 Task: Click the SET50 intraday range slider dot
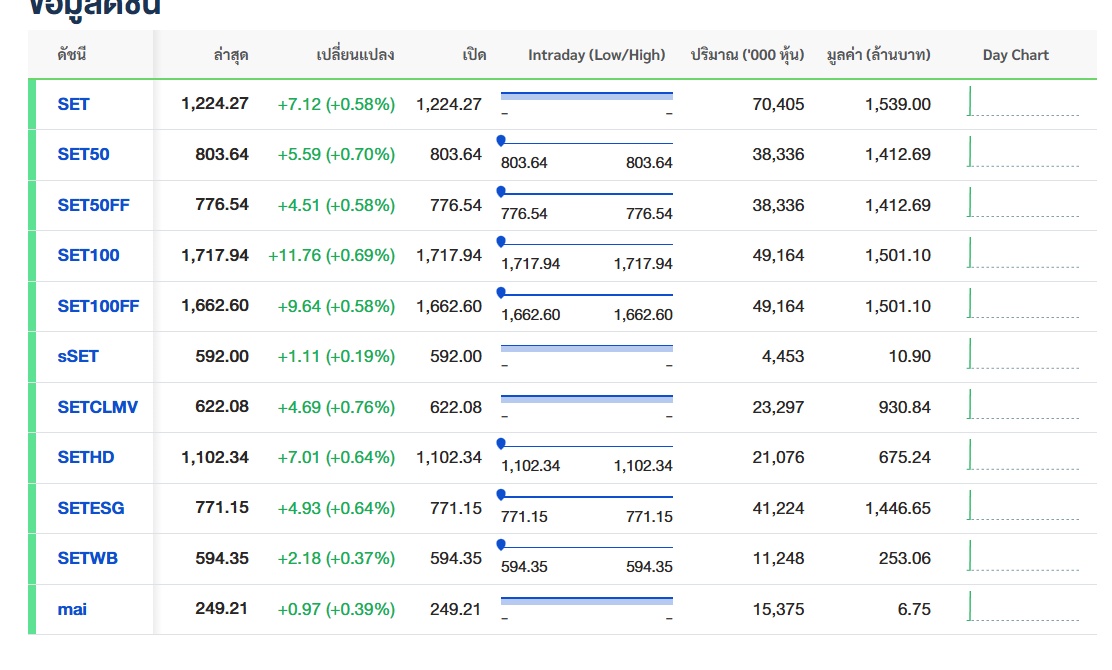[501, 140]
